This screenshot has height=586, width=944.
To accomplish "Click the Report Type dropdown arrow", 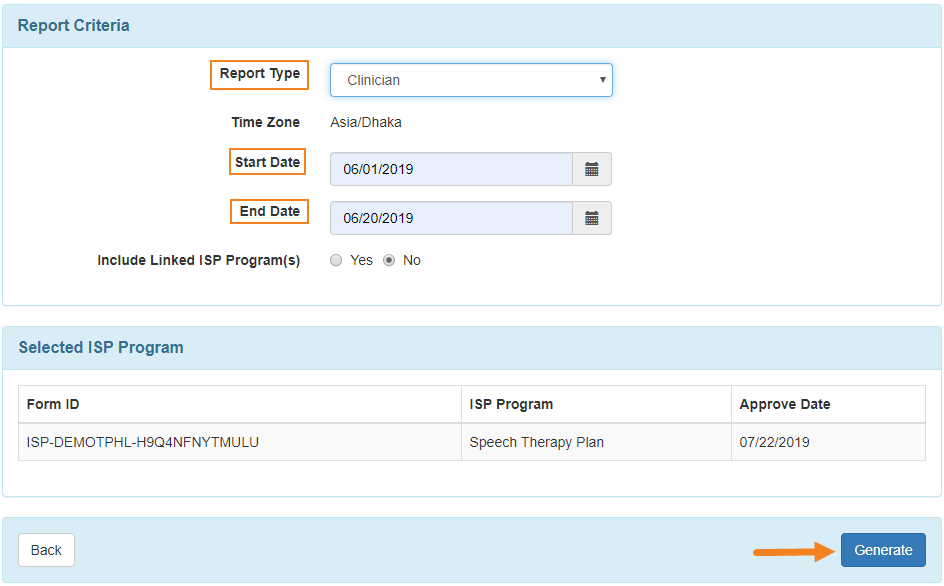I will click(602, 79).
